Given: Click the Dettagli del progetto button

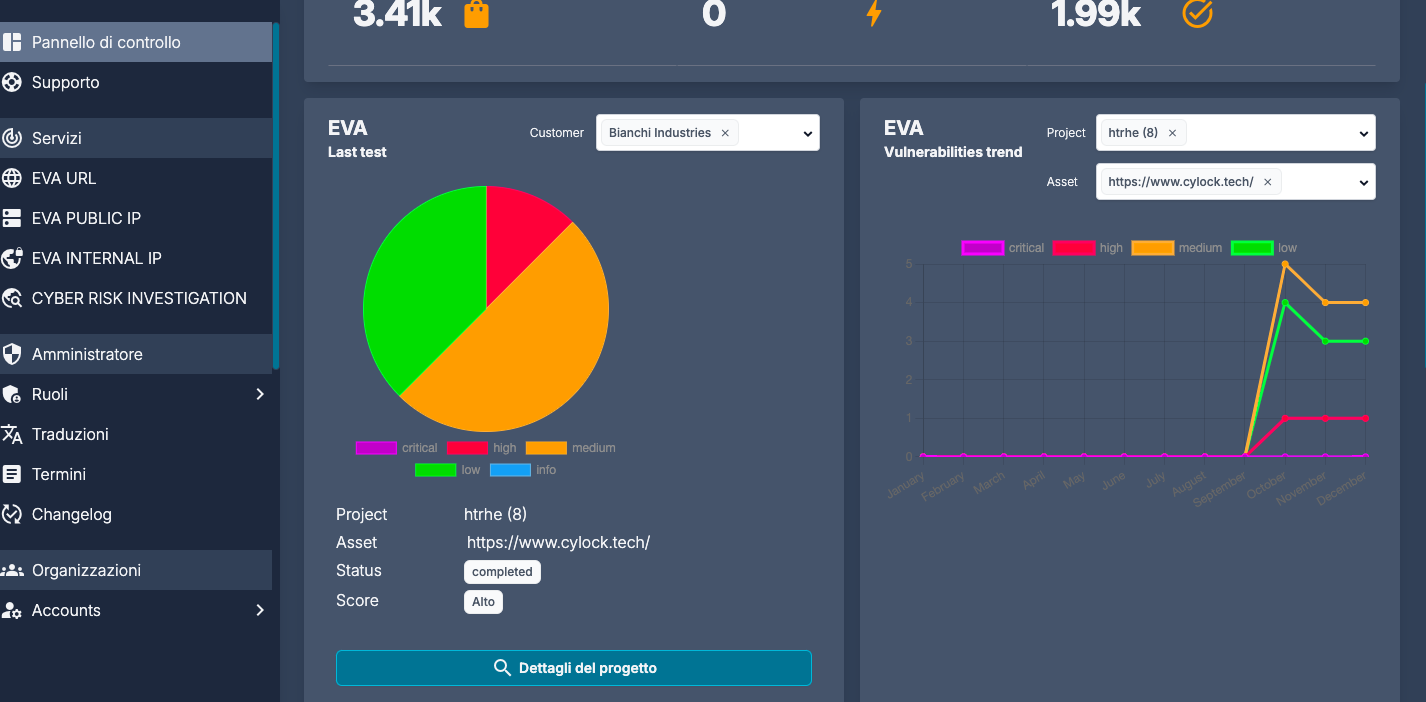Looking at the screenshot, I should click(573, 667).
